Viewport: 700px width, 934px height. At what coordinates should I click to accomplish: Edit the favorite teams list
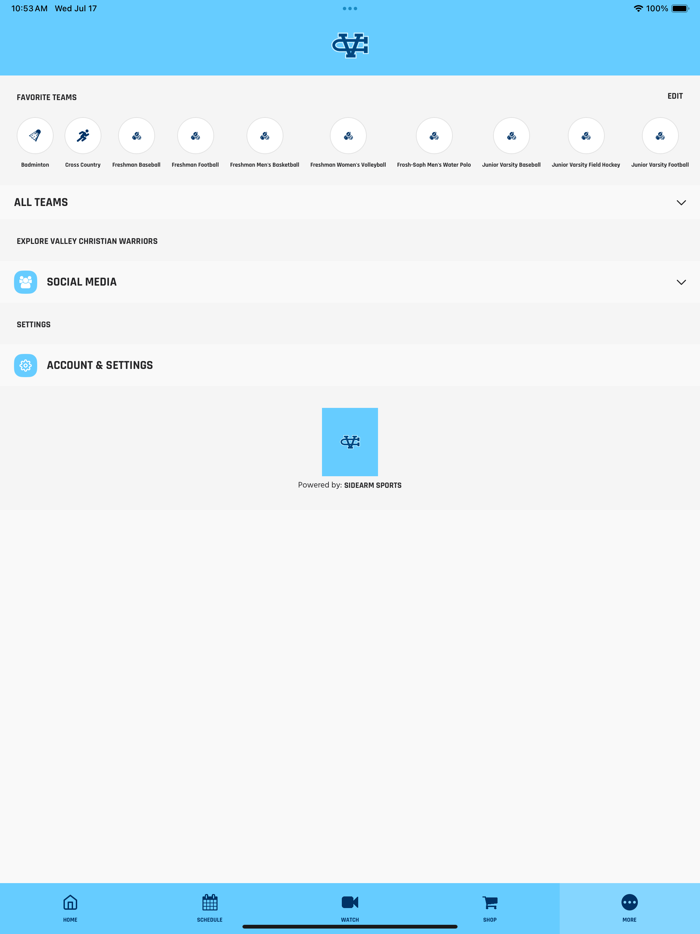coord(675,96)
